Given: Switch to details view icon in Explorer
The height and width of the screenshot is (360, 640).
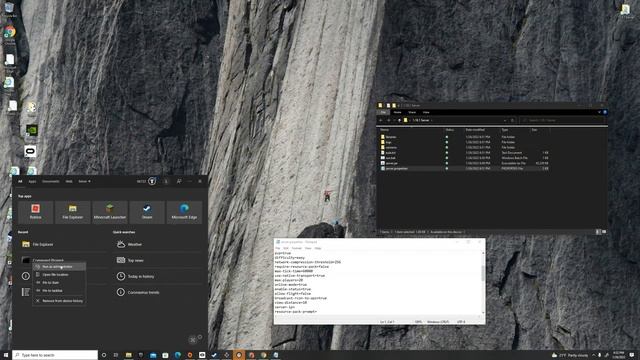Looking at the screenshot, I should point(598,232).
